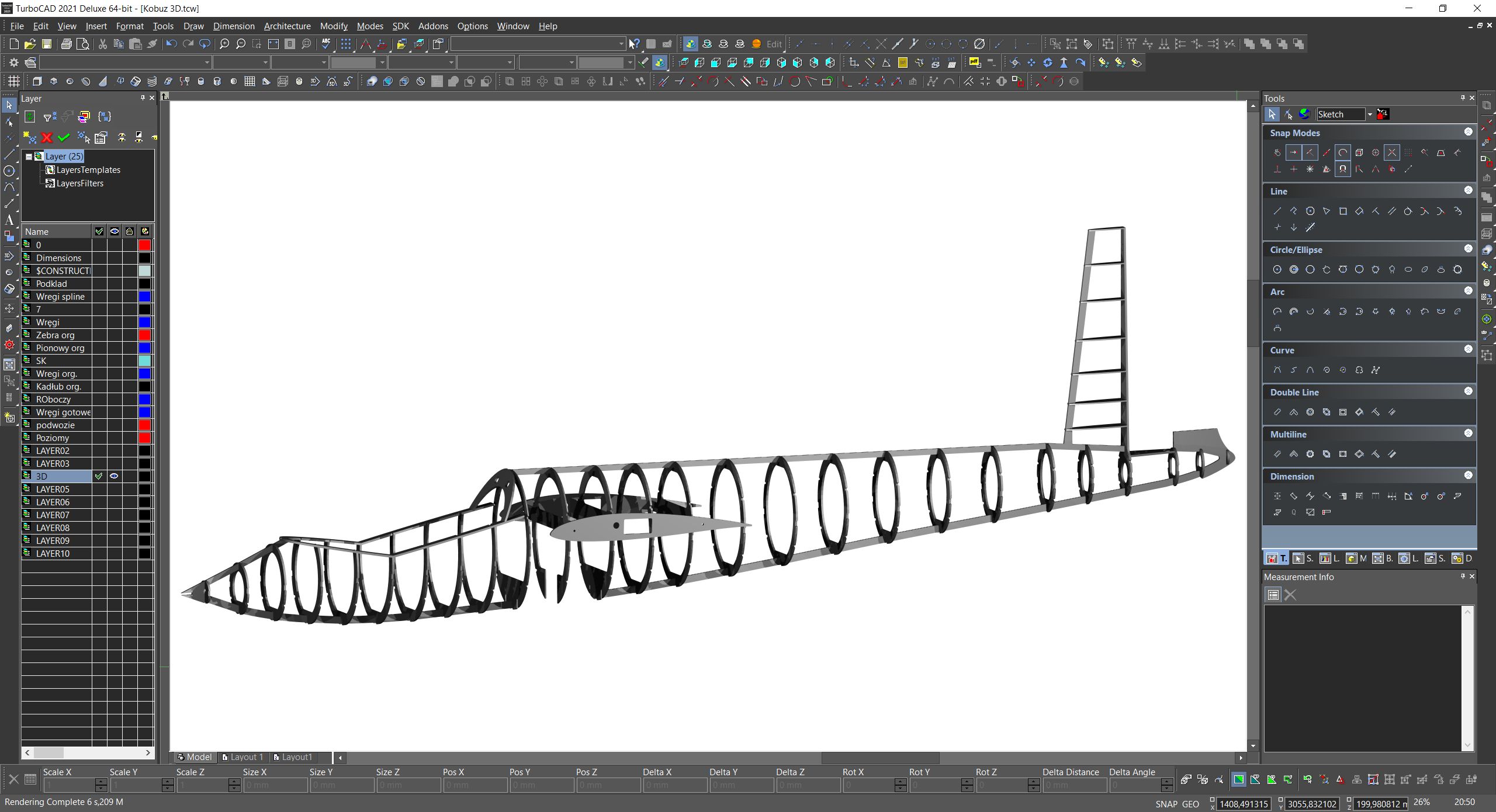Select the LayersFilters tree item
This screenshot has height=812, width=1496.
79,183
